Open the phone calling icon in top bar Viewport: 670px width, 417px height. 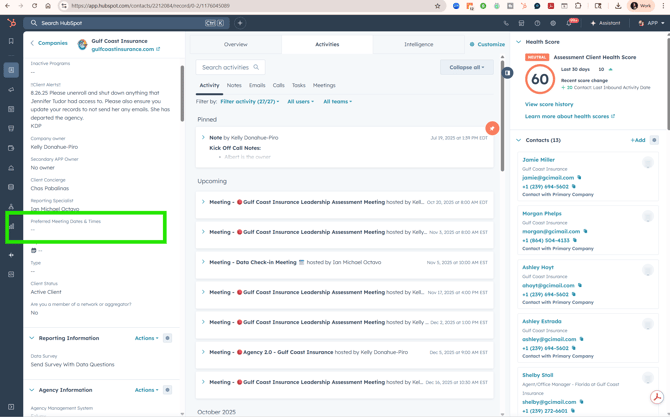coord(506,23)
